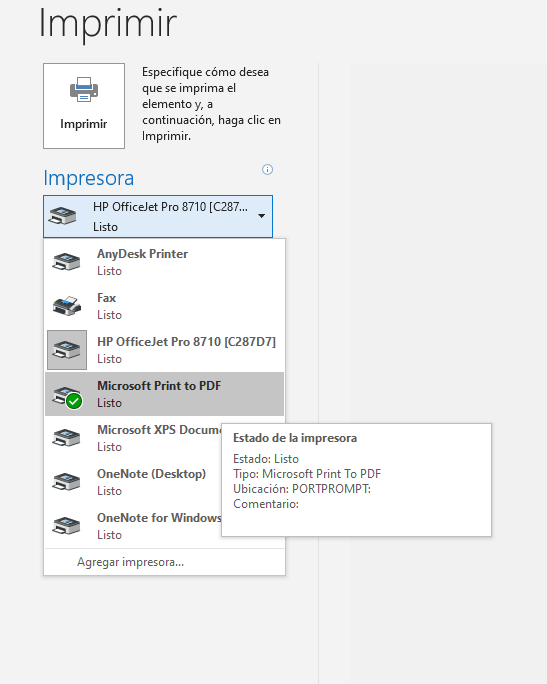Click the highlighted HP OfficeJet printer icon
Screen dimensions: 547x684
67,350
